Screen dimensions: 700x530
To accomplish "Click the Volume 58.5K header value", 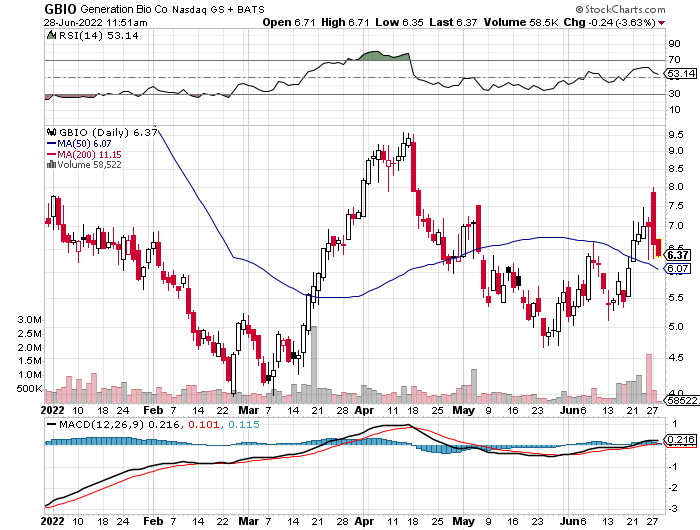I will [521, 22].
